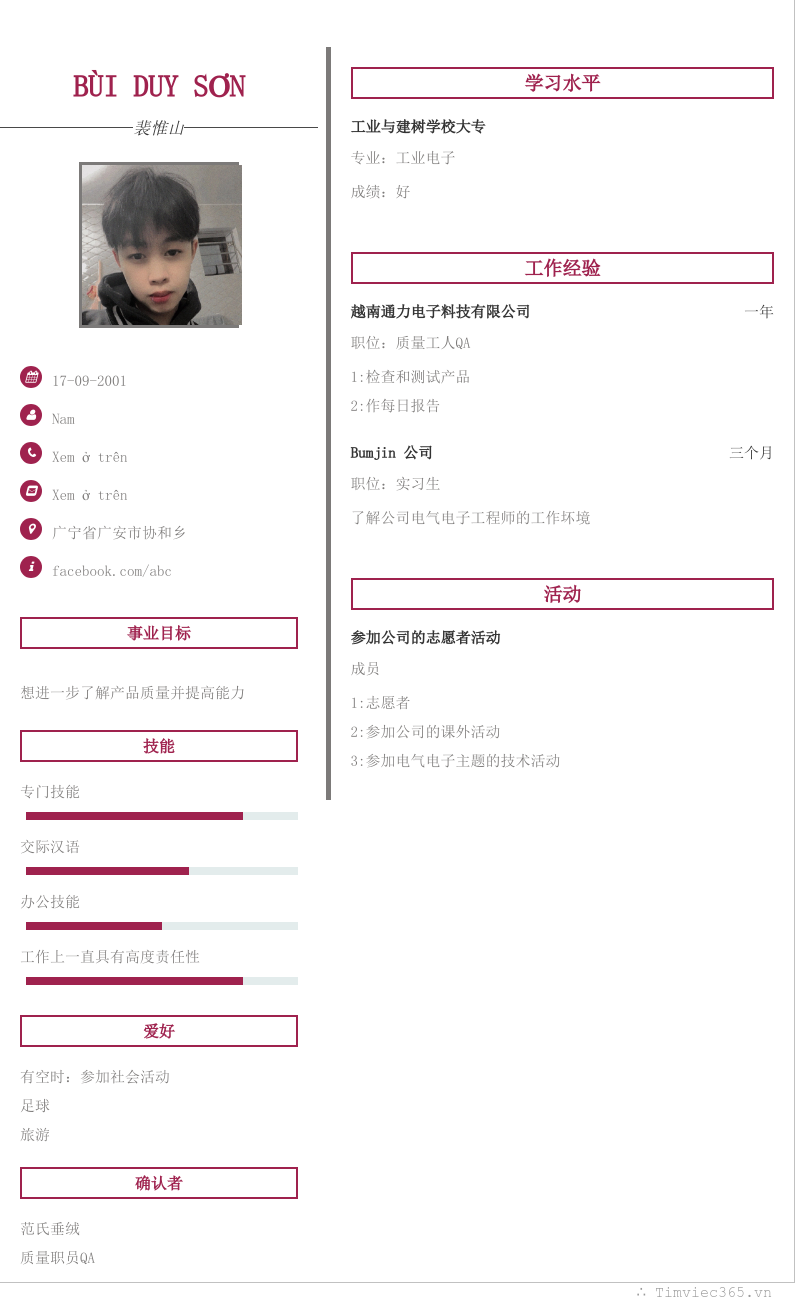This screenshot has width=800, height=1306.
Task: Click the gender person icon
Action: pos(31,415)
